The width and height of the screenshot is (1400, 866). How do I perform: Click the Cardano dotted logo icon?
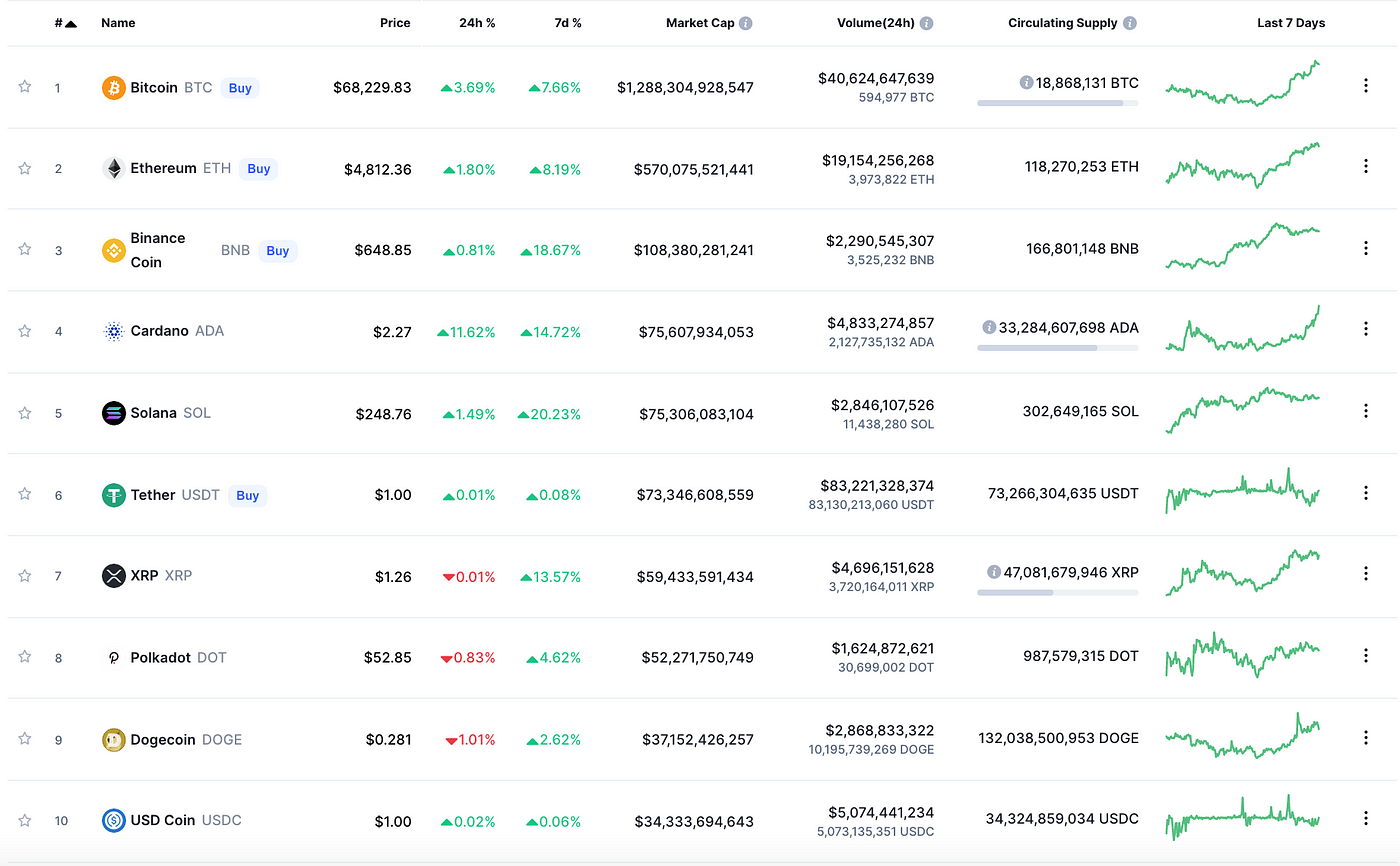point(114,331)
